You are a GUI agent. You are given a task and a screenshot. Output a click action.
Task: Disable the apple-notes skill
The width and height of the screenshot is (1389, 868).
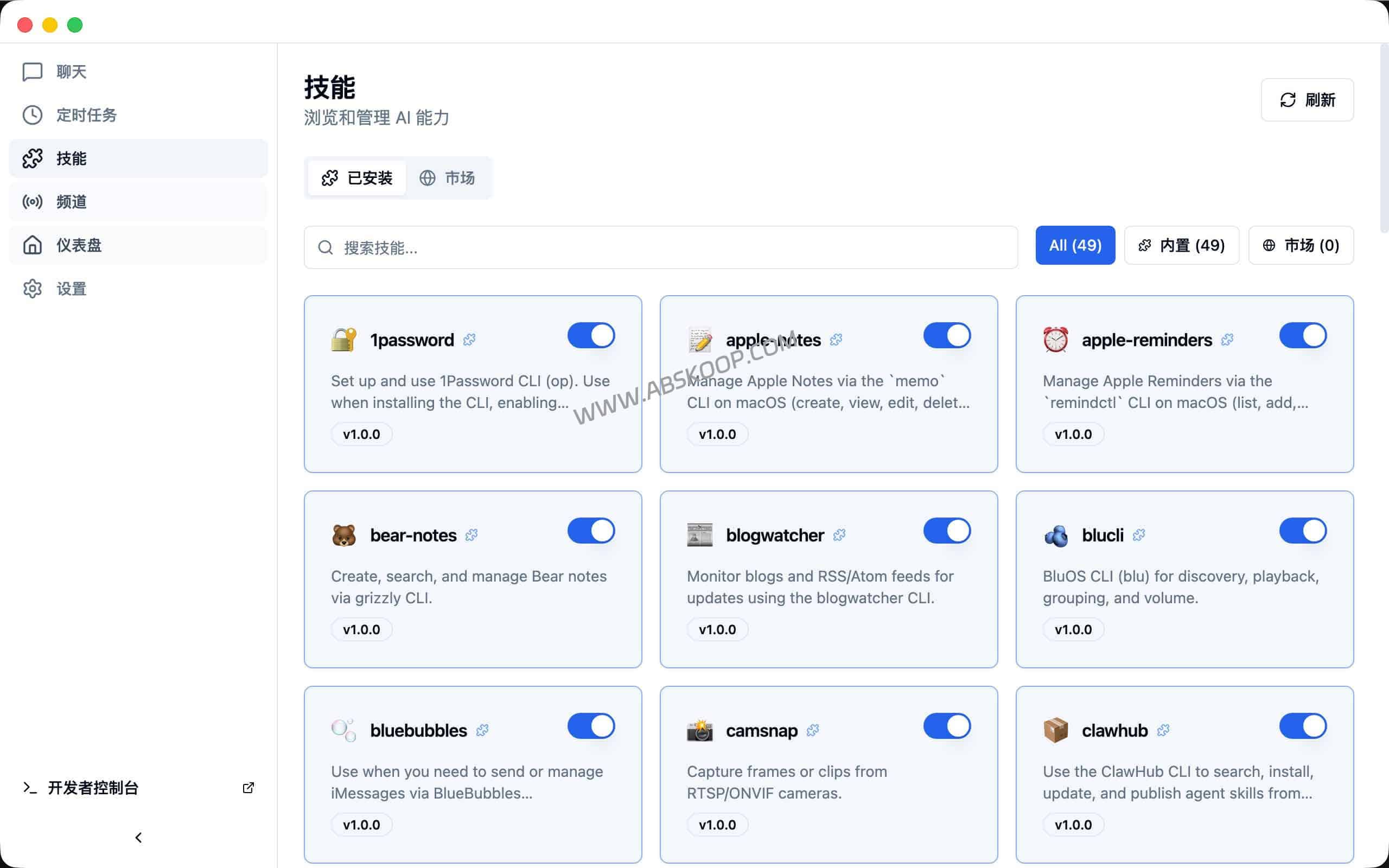(947, 335)
